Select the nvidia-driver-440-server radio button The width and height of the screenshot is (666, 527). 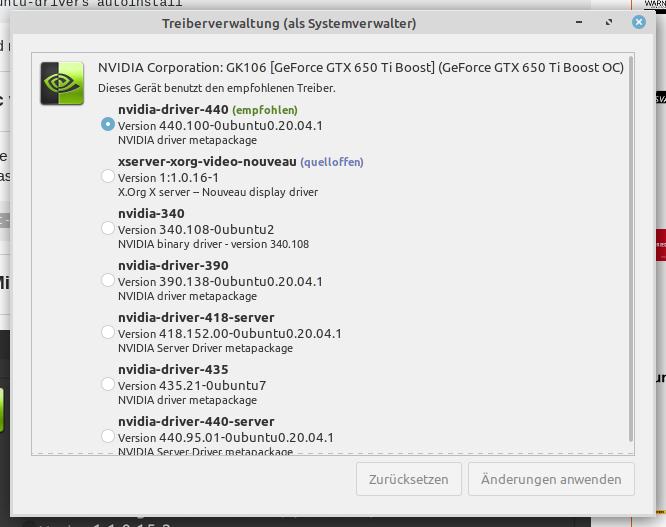[108, 436]
